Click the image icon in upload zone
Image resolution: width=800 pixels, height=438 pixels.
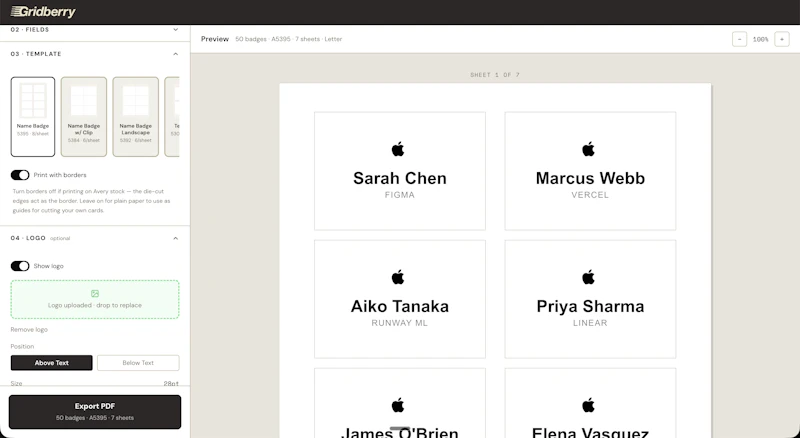pos(95,294)
